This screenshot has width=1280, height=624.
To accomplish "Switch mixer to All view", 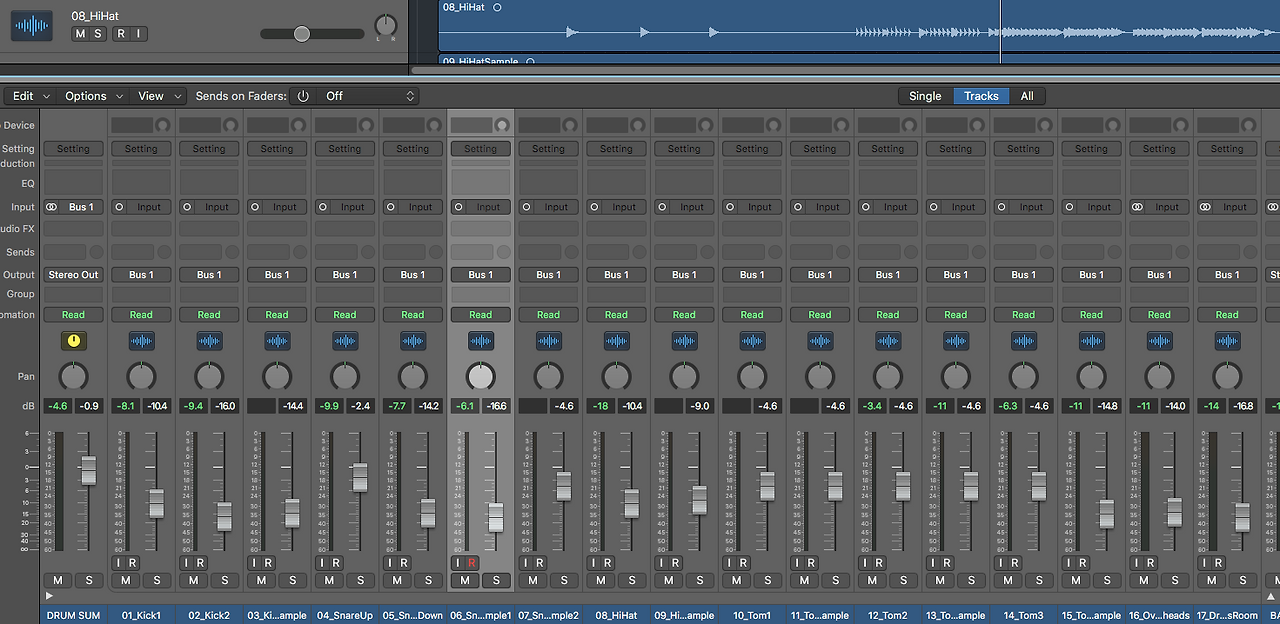I will point(1027,96).
